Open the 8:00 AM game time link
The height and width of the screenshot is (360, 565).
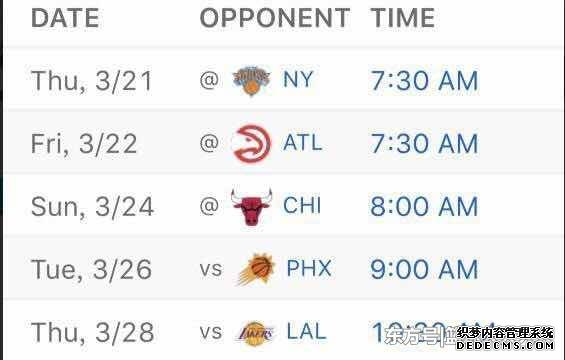[x=424, y=206]
